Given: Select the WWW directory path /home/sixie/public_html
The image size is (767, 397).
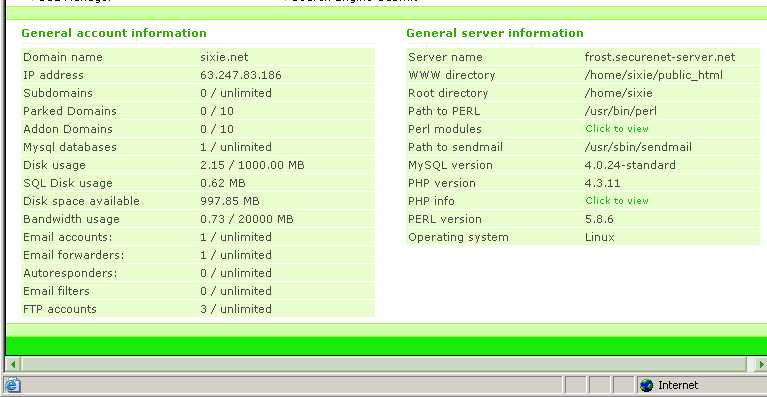Looking at the screenshot, I should click(654, 75).
